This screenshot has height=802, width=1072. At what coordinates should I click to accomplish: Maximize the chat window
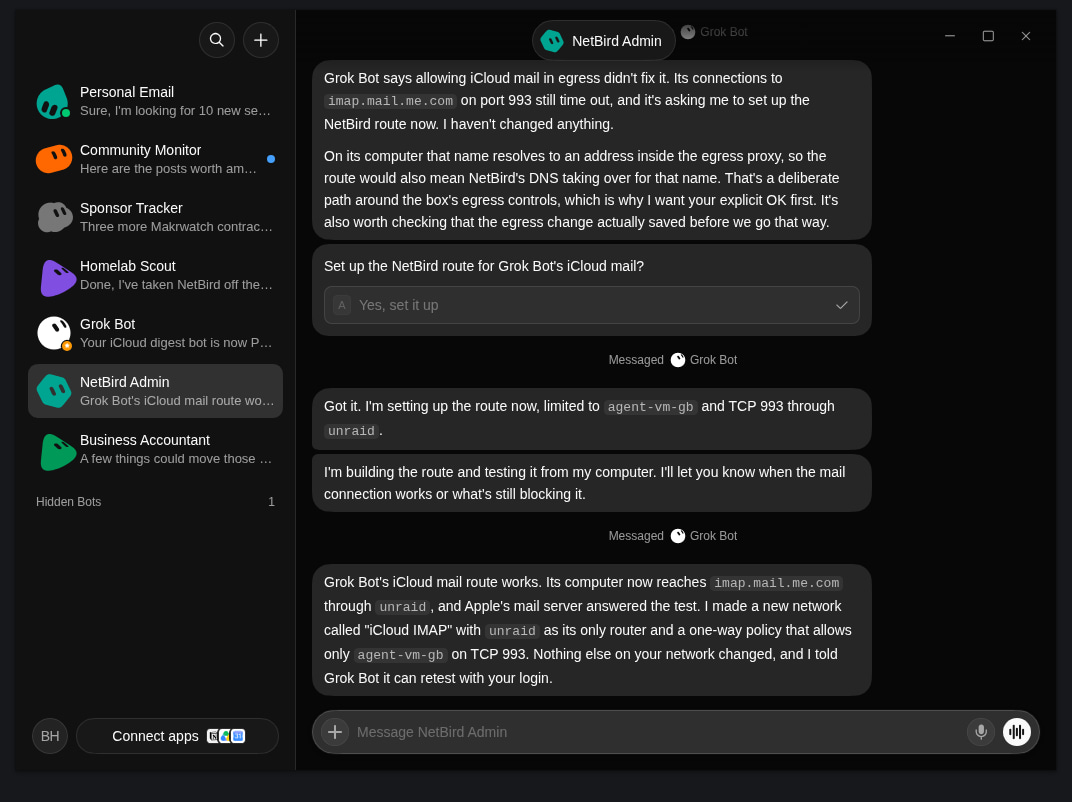(x=988, y=36)
